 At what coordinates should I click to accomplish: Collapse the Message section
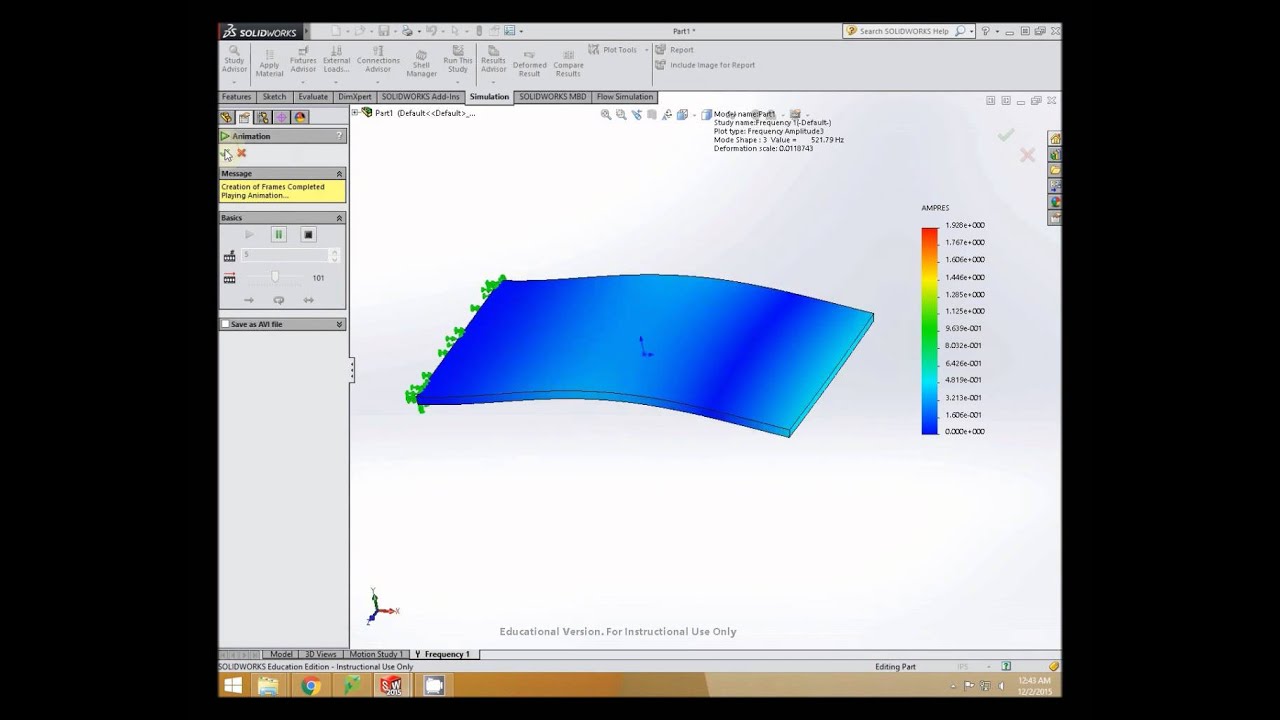point(339,174)
